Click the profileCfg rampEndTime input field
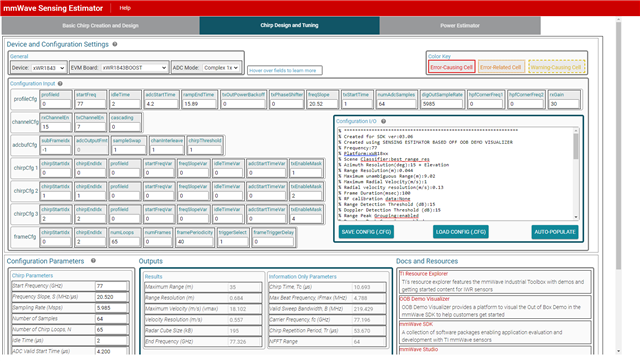The width and height of the screenshot is (640, 361). [x=199, y=104]
